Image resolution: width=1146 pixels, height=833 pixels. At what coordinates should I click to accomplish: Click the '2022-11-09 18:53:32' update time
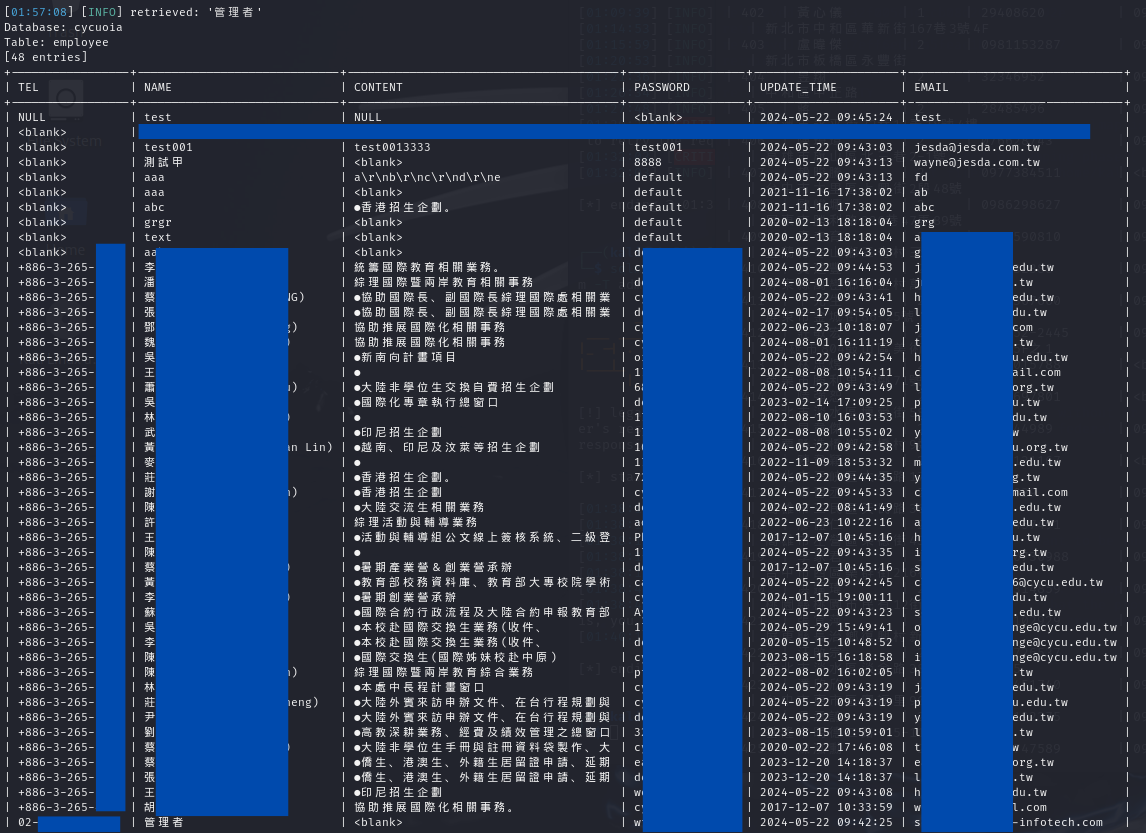tap(826, 462)
